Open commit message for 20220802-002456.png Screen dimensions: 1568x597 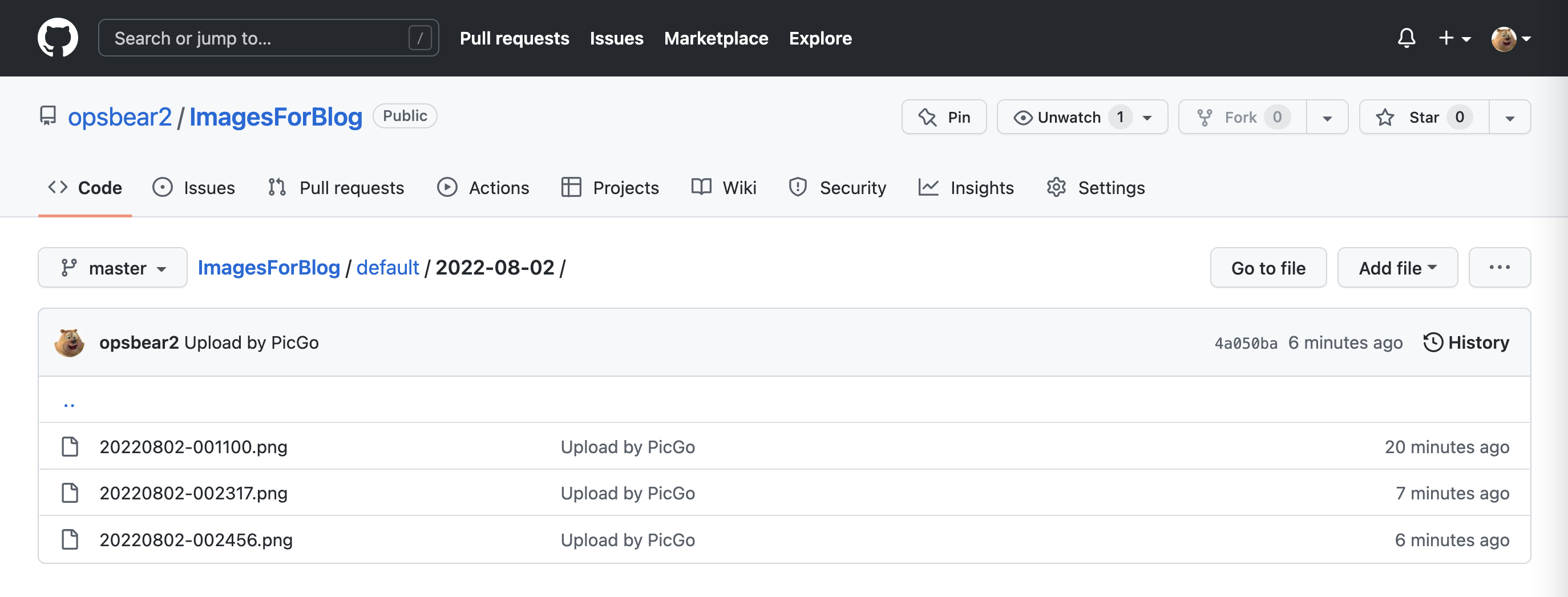(x=628, y=540)
